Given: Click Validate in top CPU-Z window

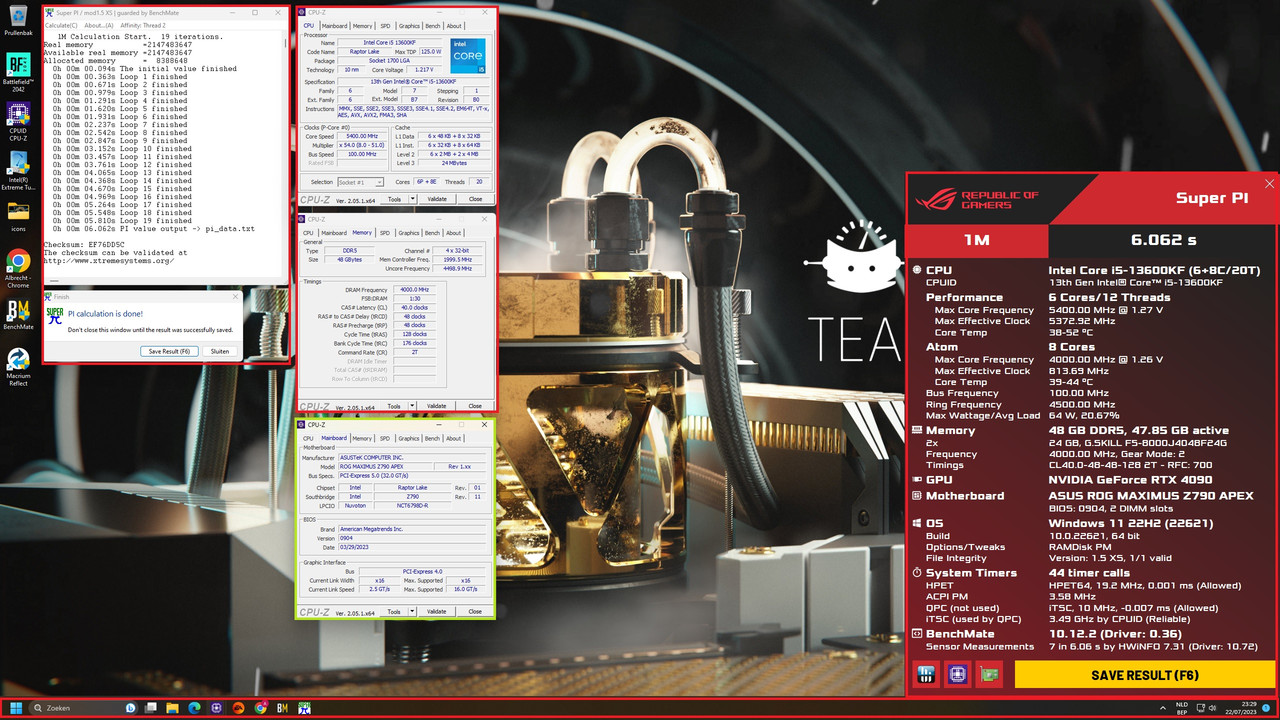Looking at the screenshot, I should click(437, 199).
